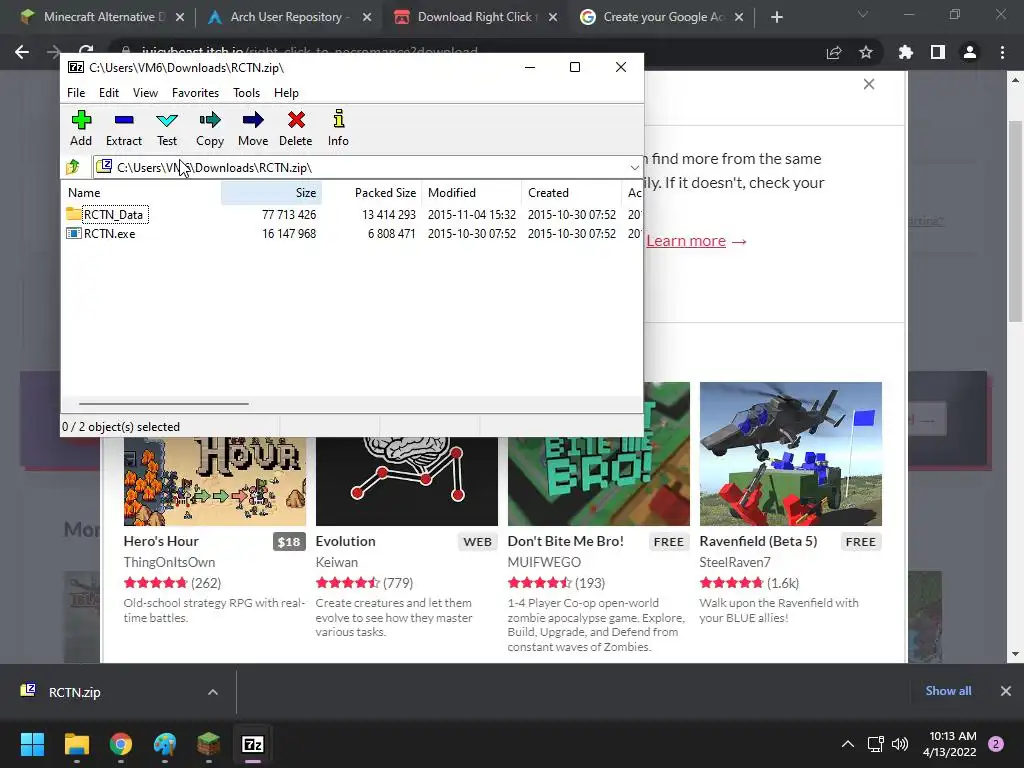Go up one folder level in 7-Zip
Screen dimensions: 1024x768
(73, 167)
